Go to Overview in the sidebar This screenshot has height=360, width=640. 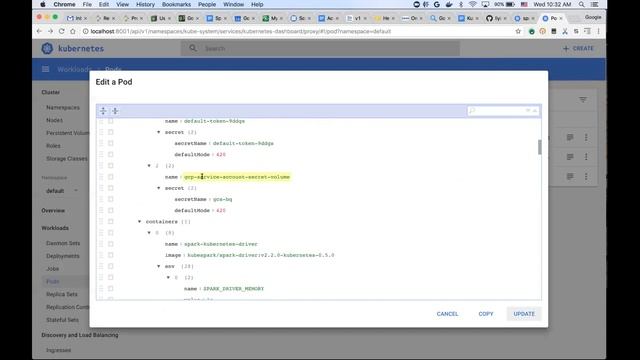point(53,211)
